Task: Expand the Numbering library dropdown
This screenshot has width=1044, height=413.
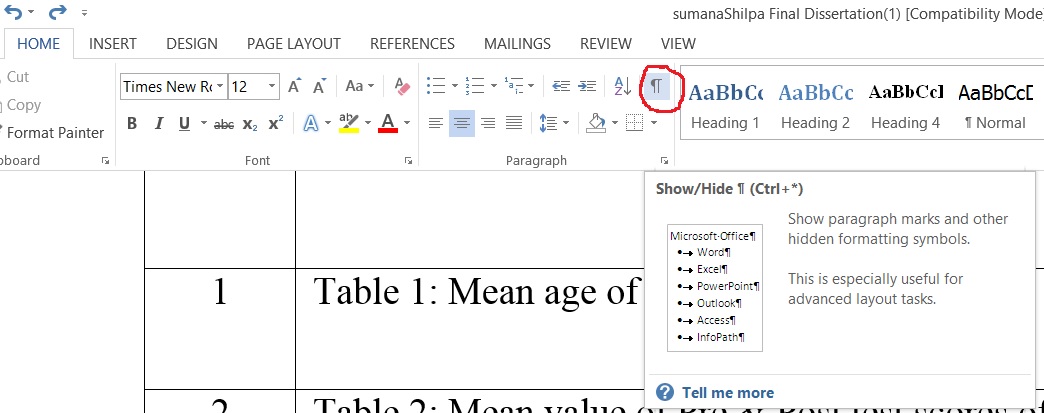Action: click(x=493, y=86)
